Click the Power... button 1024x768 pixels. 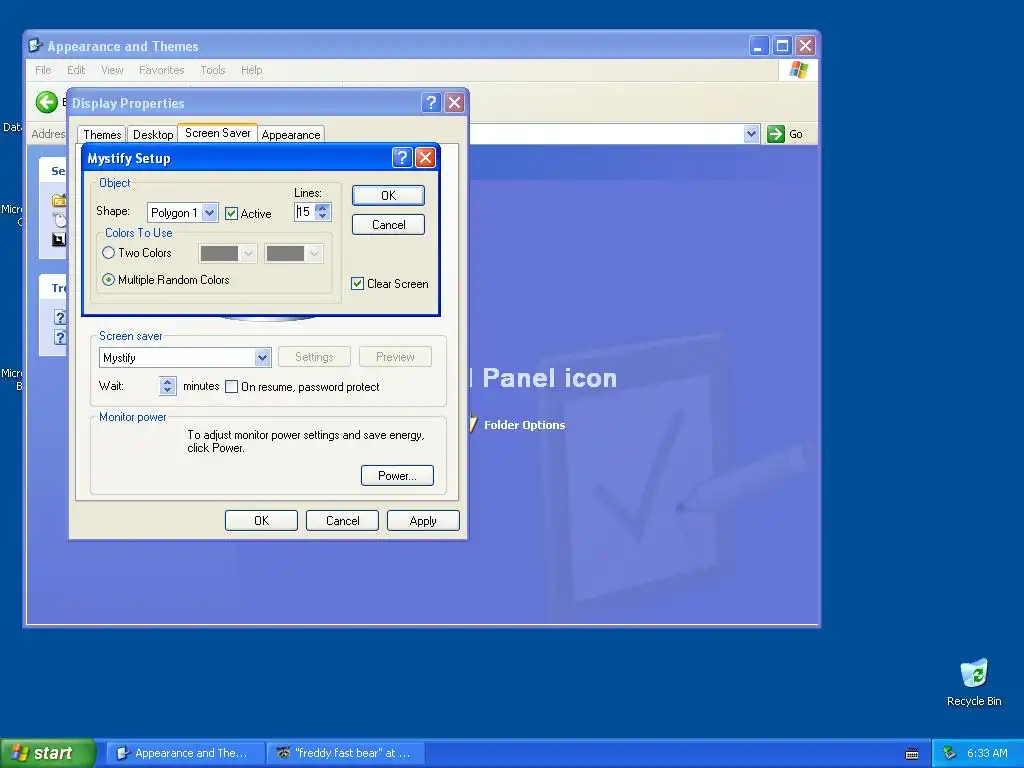click(x=397, y=475)
